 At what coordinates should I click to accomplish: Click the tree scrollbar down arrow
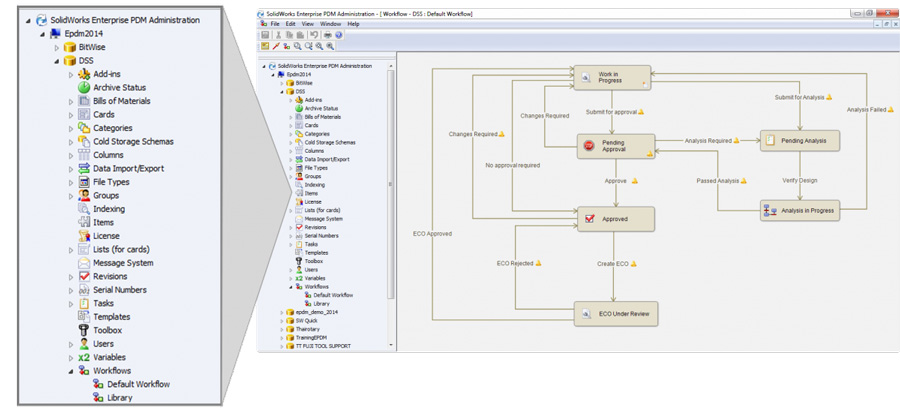tap(391, 346)
